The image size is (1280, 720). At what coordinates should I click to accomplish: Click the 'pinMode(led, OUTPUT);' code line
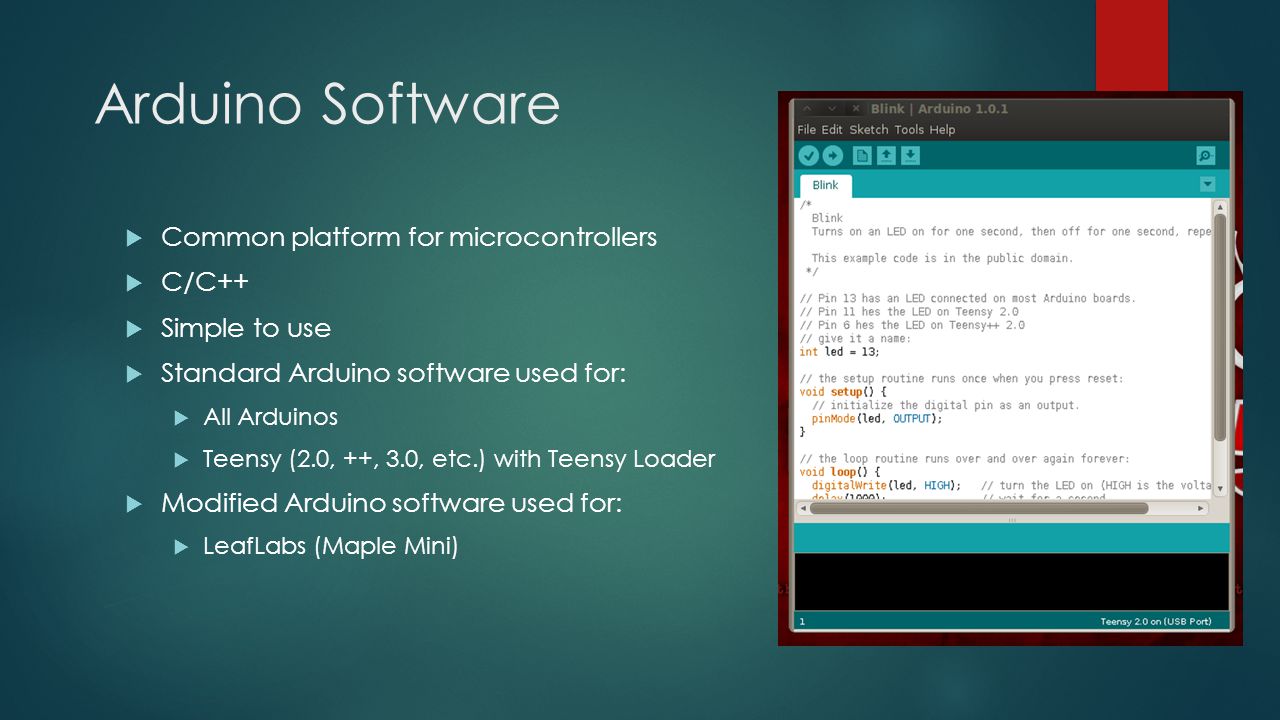tap(877, 419)
